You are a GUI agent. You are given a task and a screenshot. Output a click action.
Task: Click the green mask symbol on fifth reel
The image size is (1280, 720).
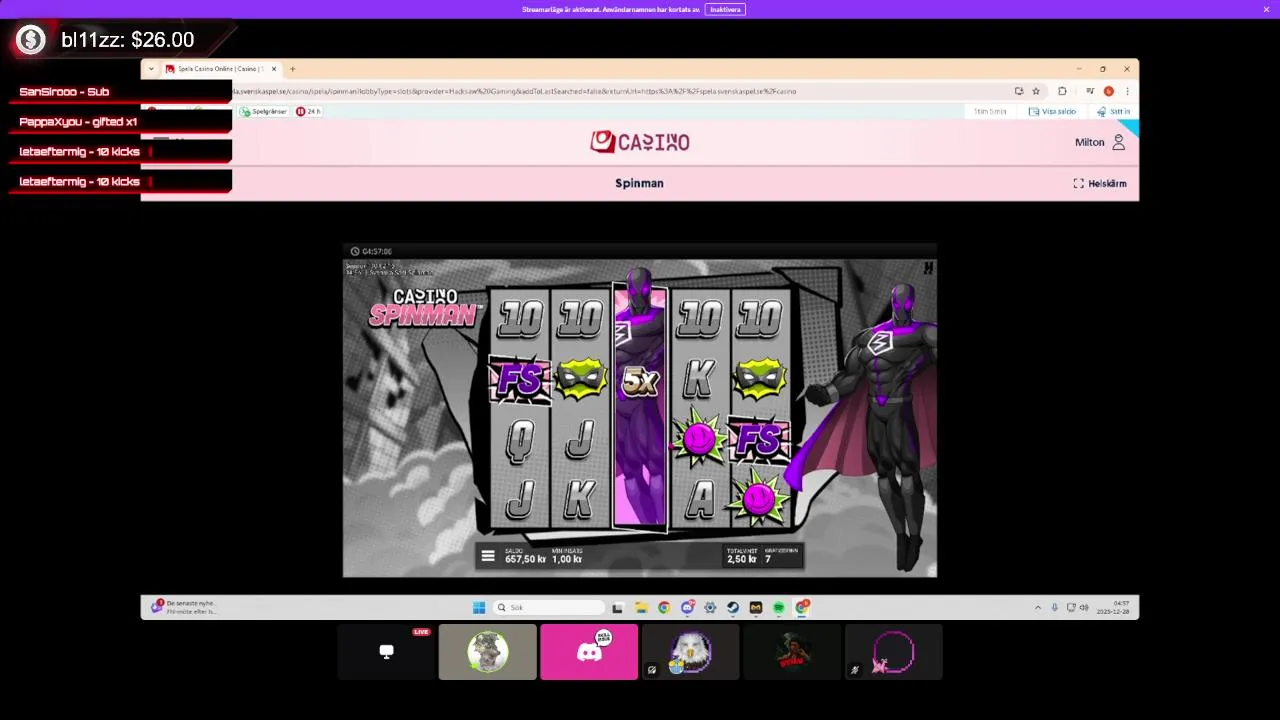[760, 378]
